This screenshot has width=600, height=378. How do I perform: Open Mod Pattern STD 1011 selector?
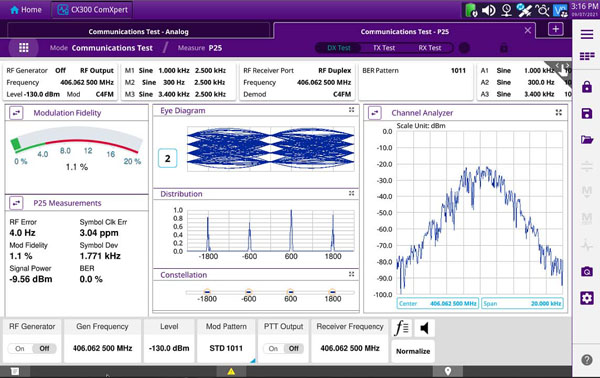[226, 341]
